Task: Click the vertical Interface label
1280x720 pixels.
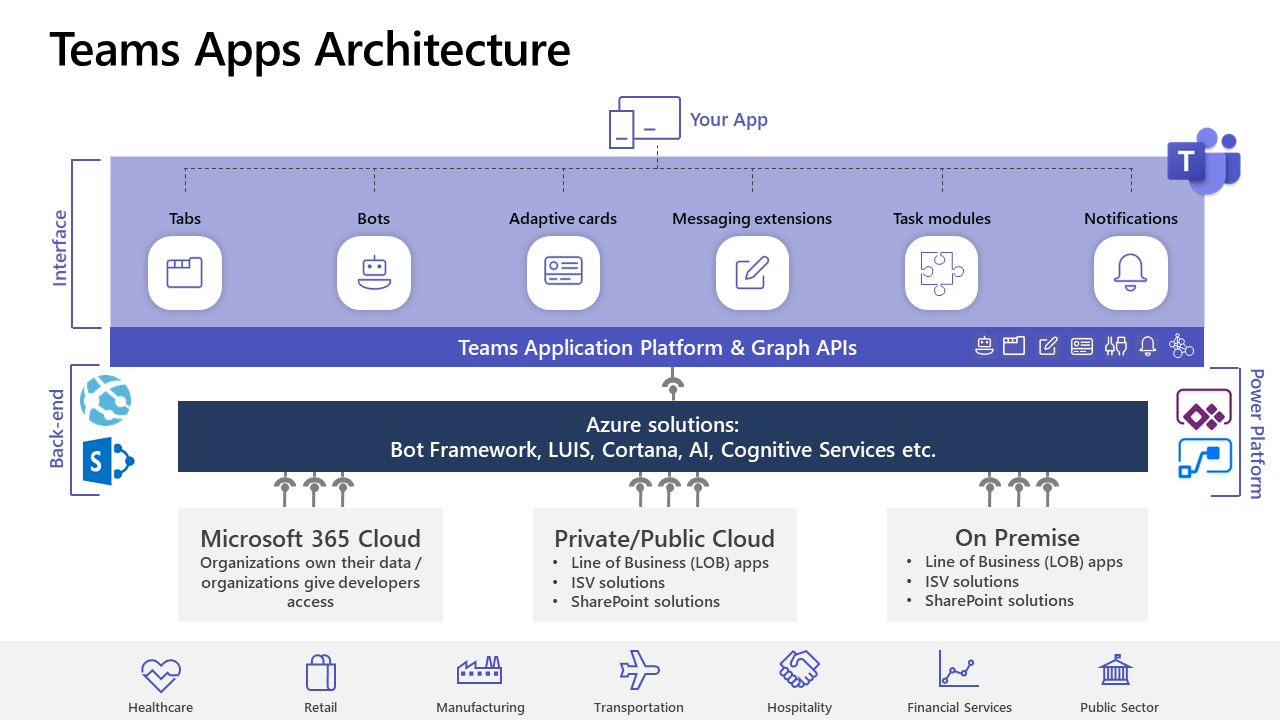Action: (x=60, y=247)
